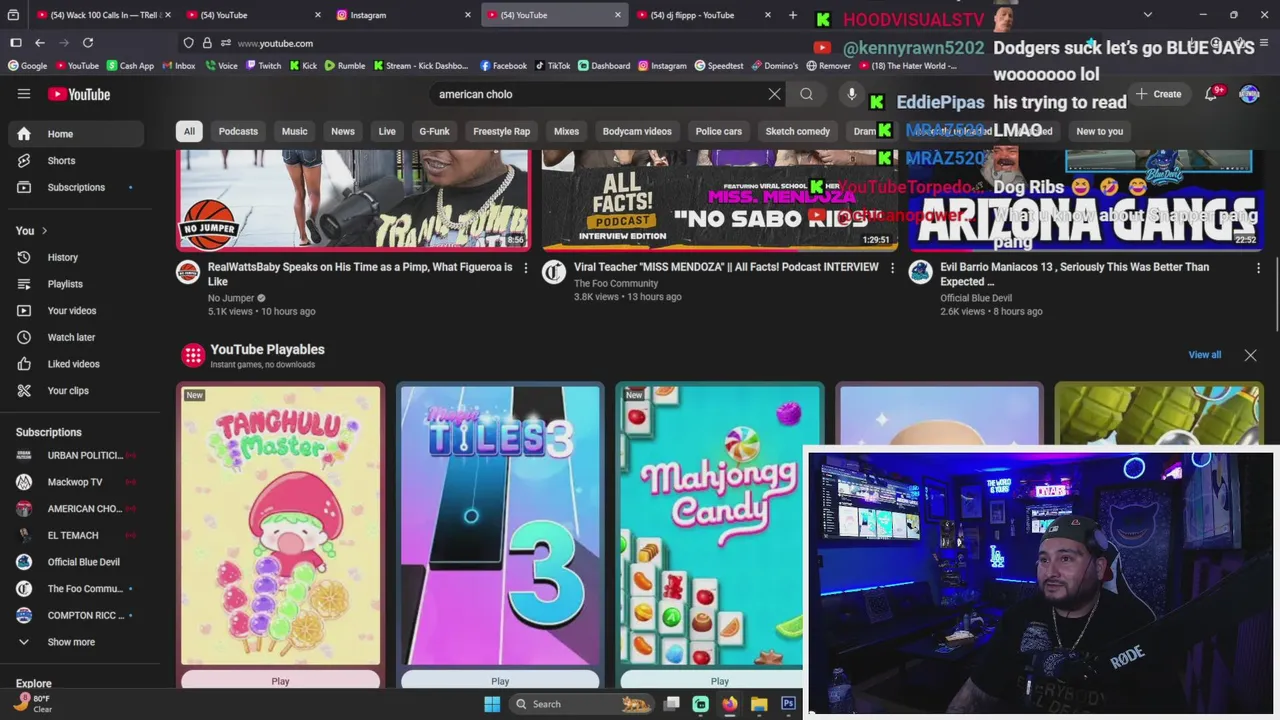The width and height of the screenshot is (1280, 720).
Task: Click the YouTube logo
Action: point(79,94)
